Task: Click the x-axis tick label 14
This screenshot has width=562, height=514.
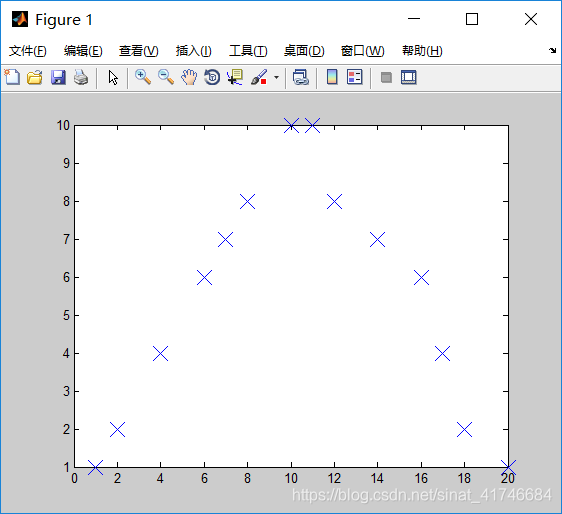Action: coord(377,478)
